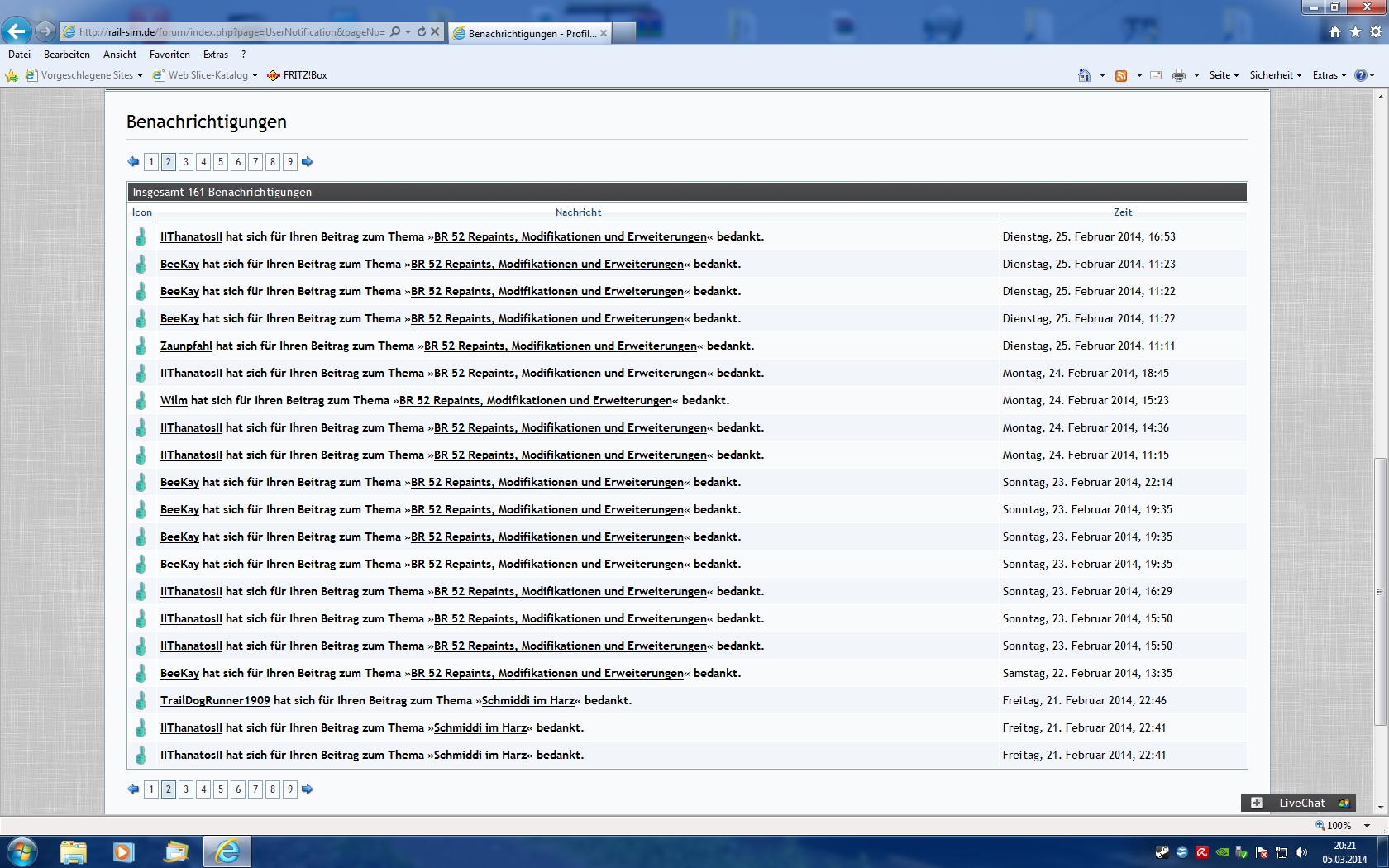Viewport: 1389px width, 868px height.
Task: Open the Favorites star at the window's top right
Action: [1355, 31]
